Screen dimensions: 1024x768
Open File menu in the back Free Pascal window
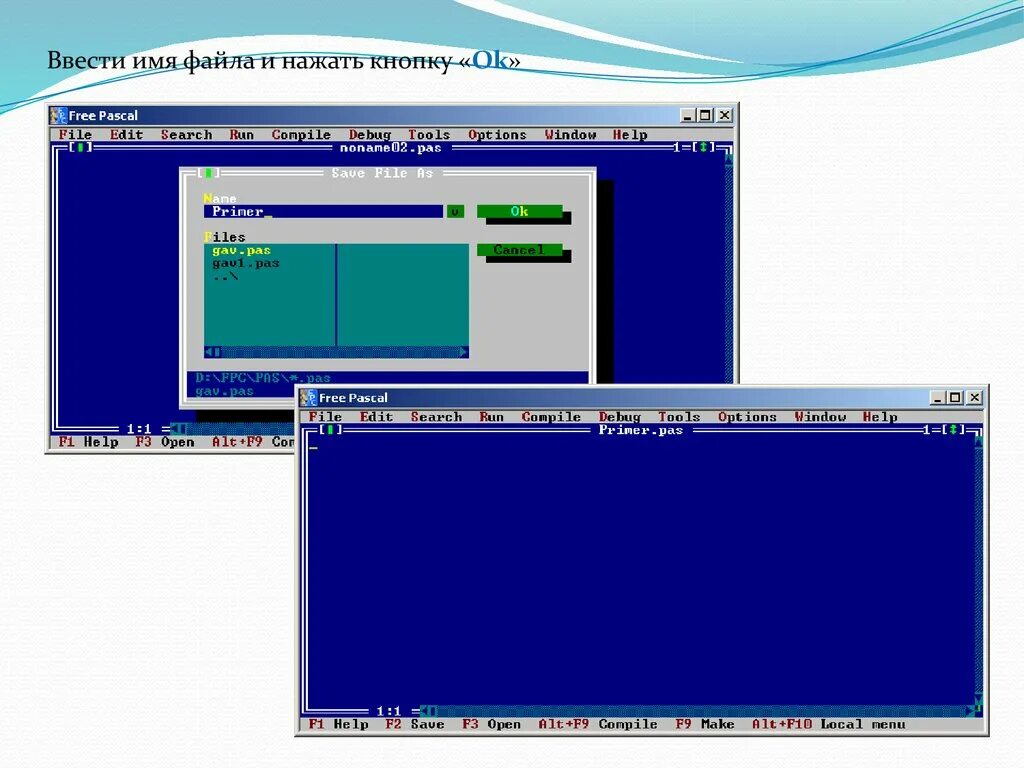point(75,135)
